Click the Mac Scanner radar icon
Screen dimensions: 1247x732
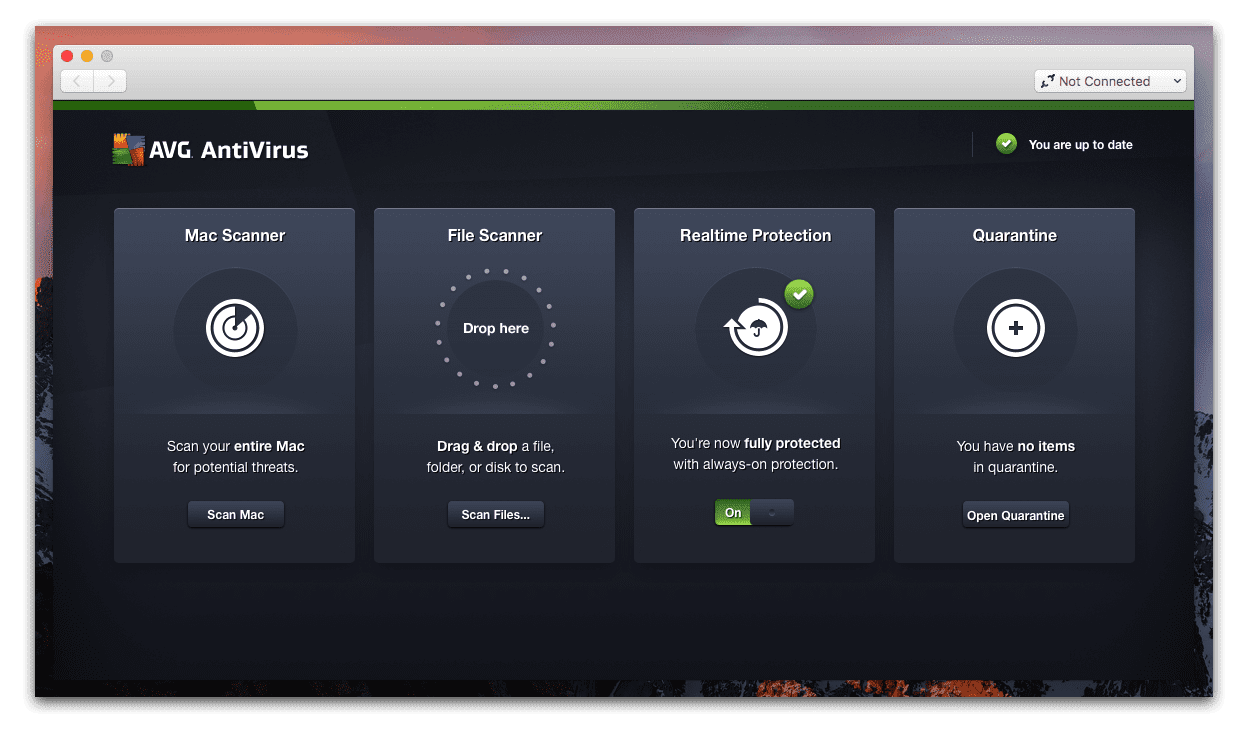tap(235, 328)
